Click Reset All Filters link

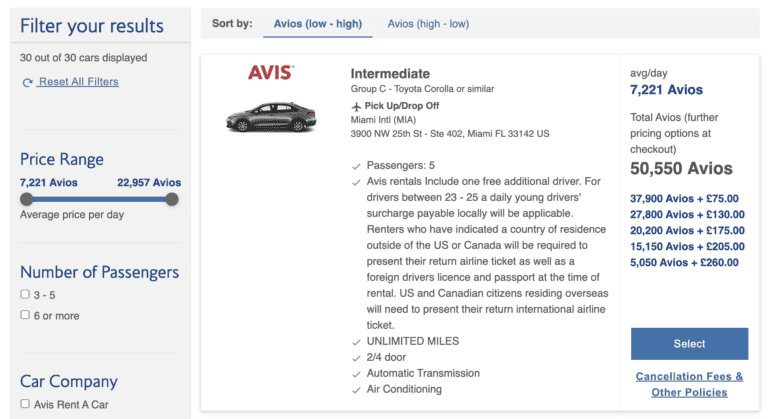pos(78,82)
